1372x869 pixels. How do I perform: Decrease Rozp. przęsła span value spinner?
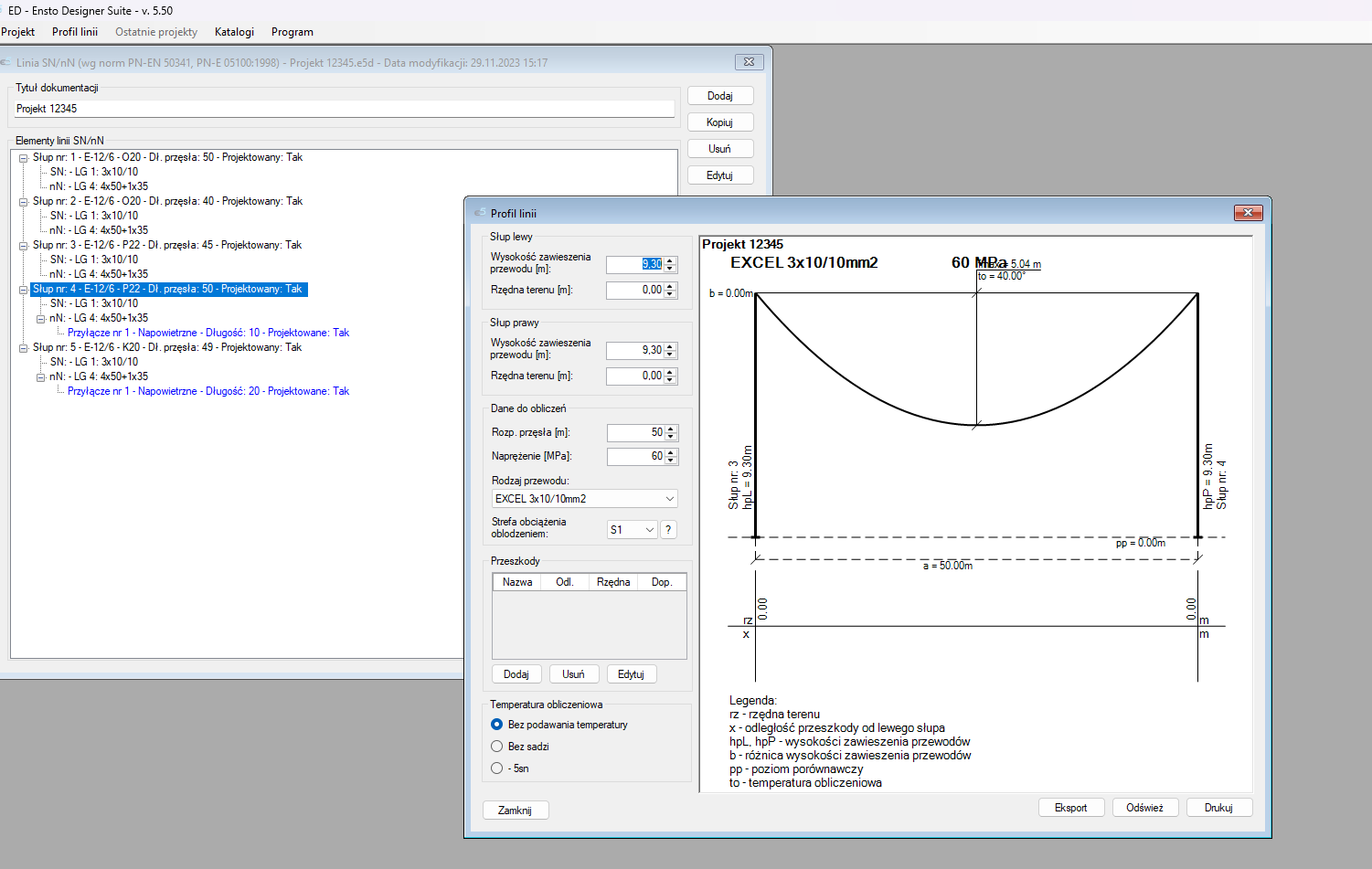coord(671,437)
